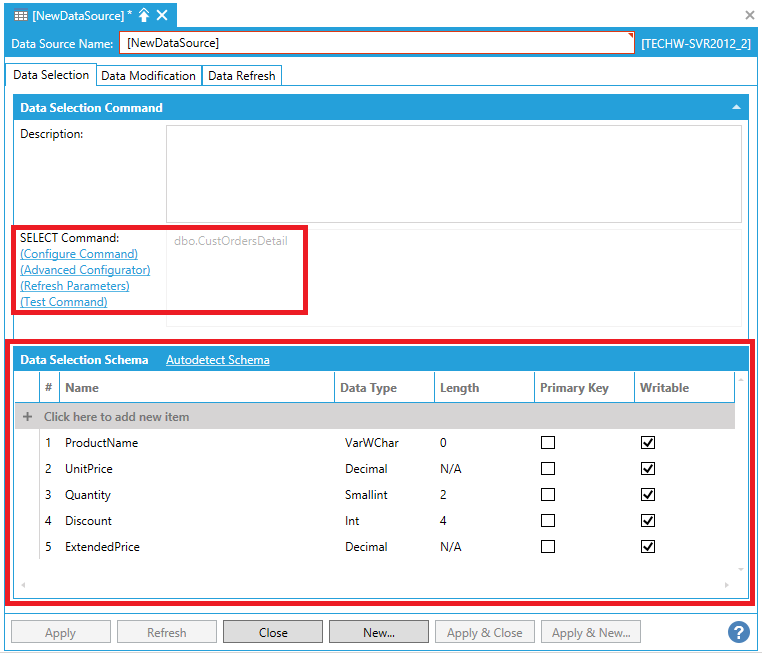Uncheck Writable for ExtendedPrice row
This screenshot has height=654, width=762.
pos(648,547)
